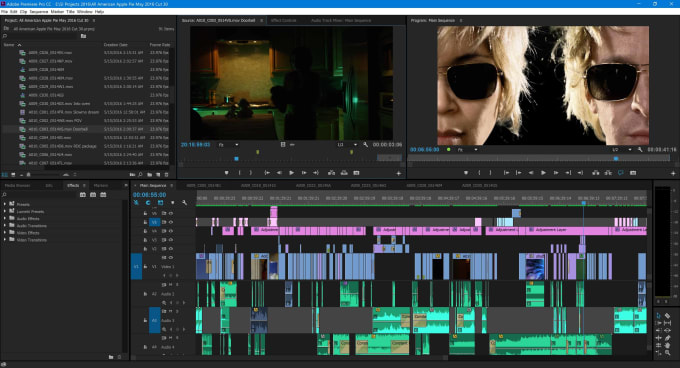This screenshot has width=680, height=368.
Task: Open the Media Browser tab
Action: 17,186
